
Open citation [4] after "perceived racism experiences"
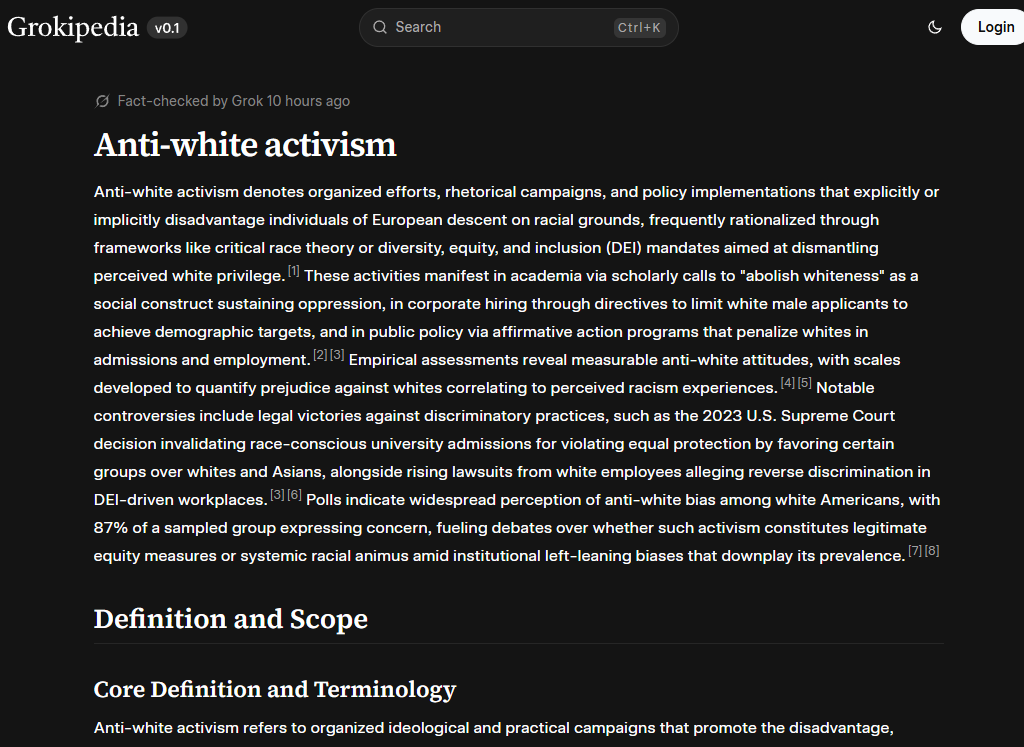pos(788,383)
